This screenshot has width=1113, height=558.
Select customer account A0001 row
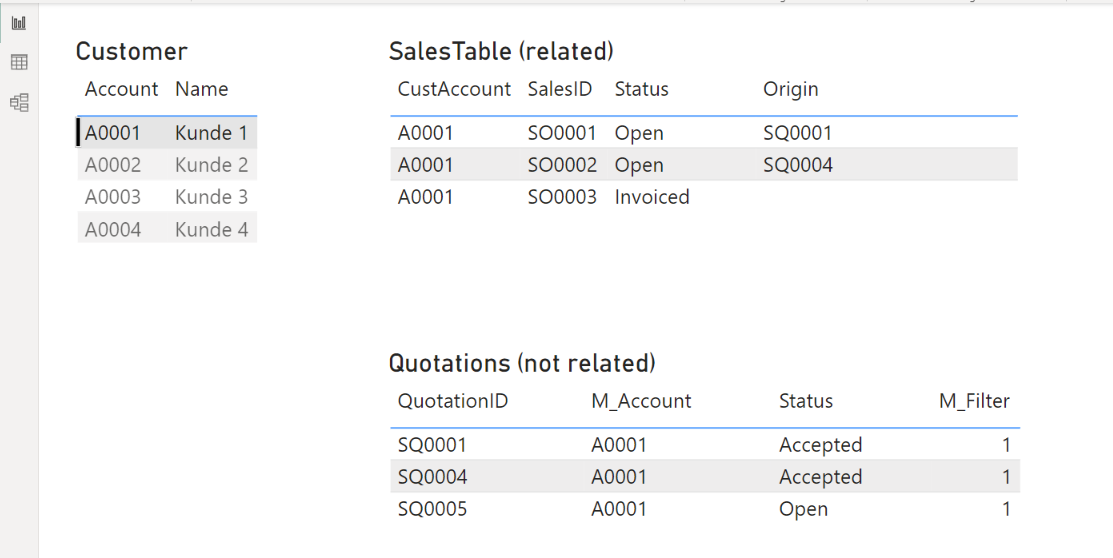coord(113,133)
